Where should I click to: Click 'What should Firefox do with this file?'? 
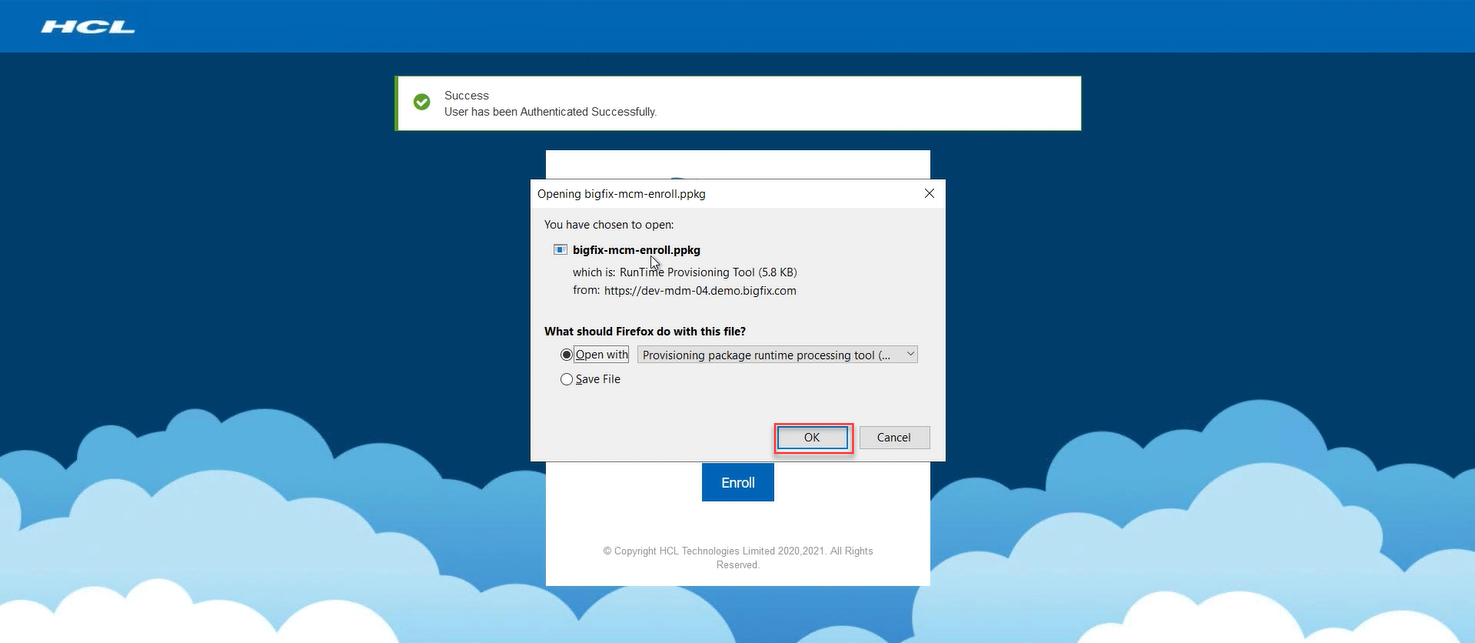645,331
